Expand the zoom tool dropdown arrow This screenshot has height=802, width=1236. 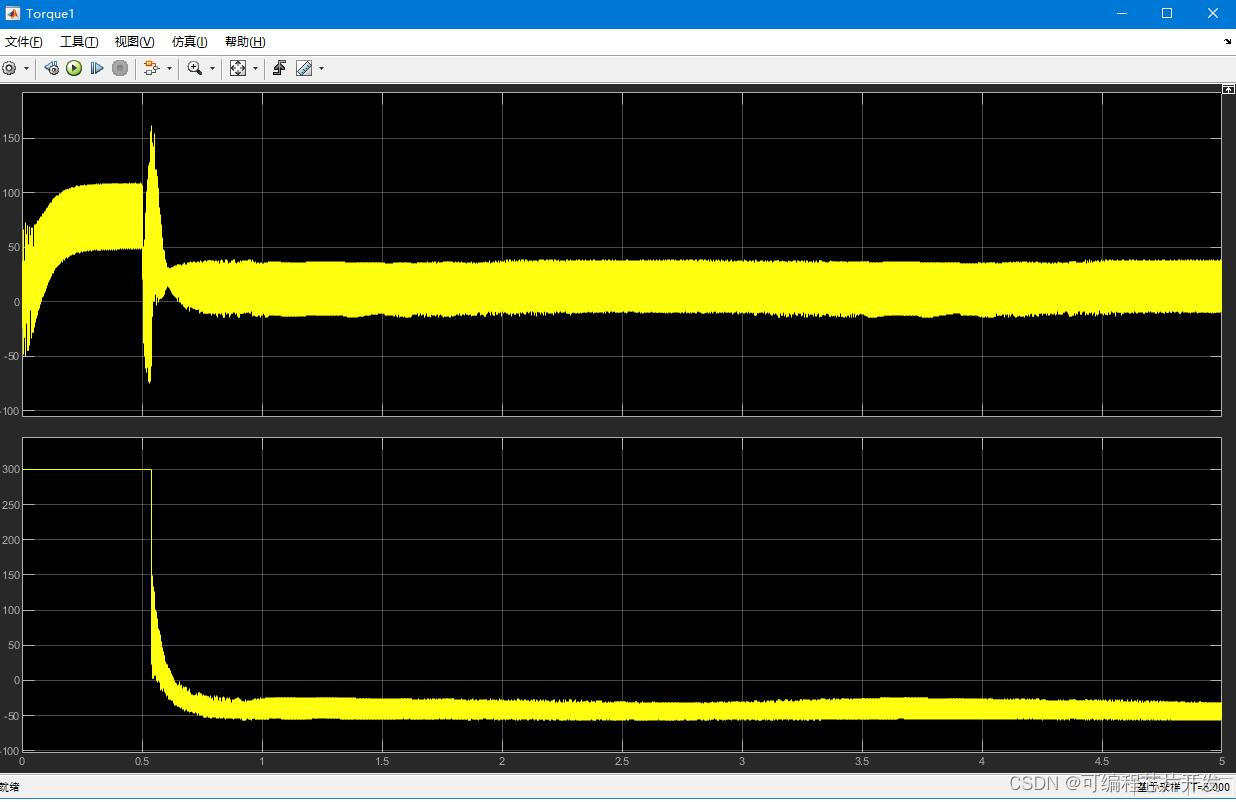pos(212,68)
